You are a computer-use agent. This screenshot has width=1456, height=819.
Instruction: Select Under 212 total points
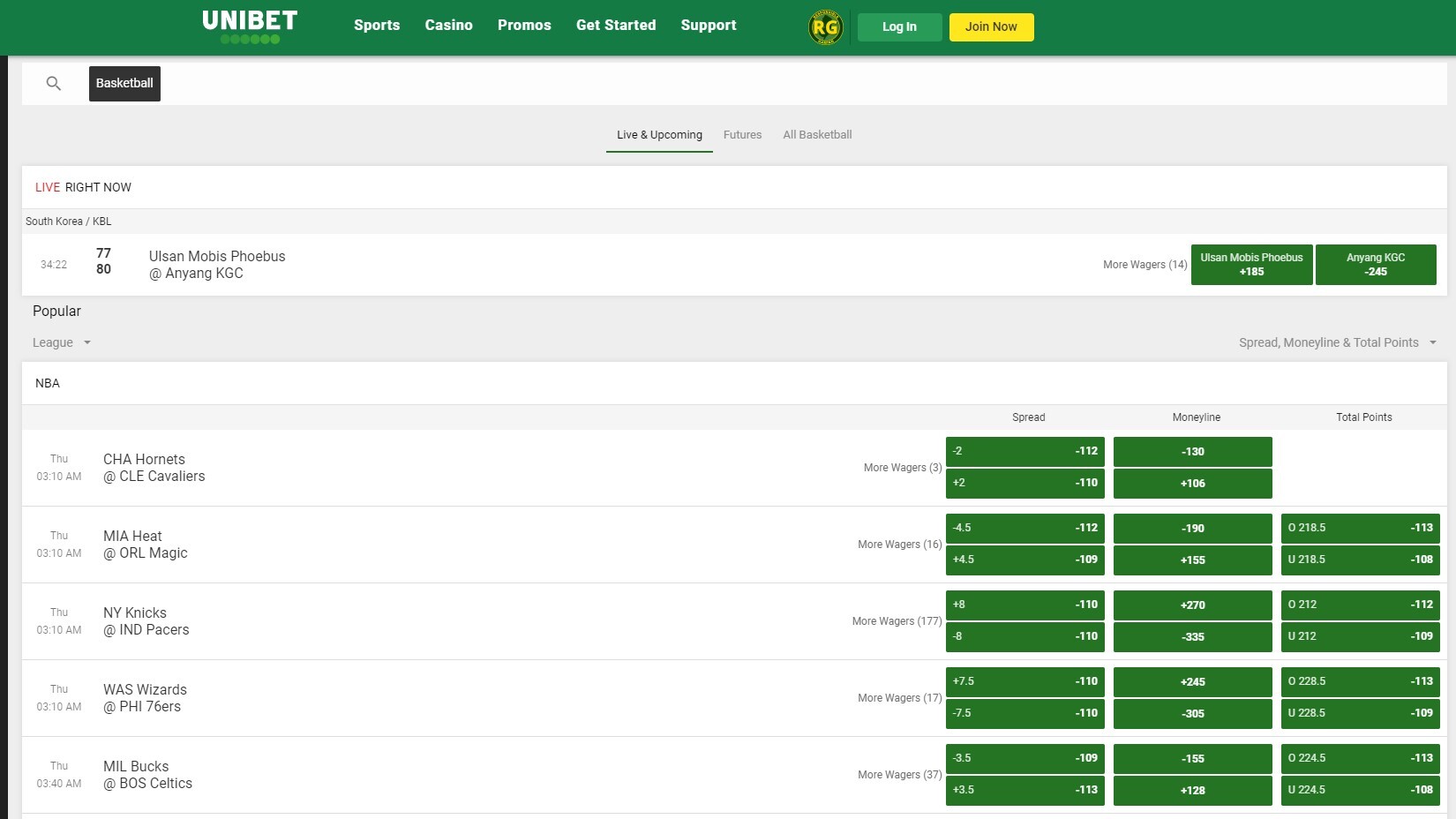[1361, 636]
